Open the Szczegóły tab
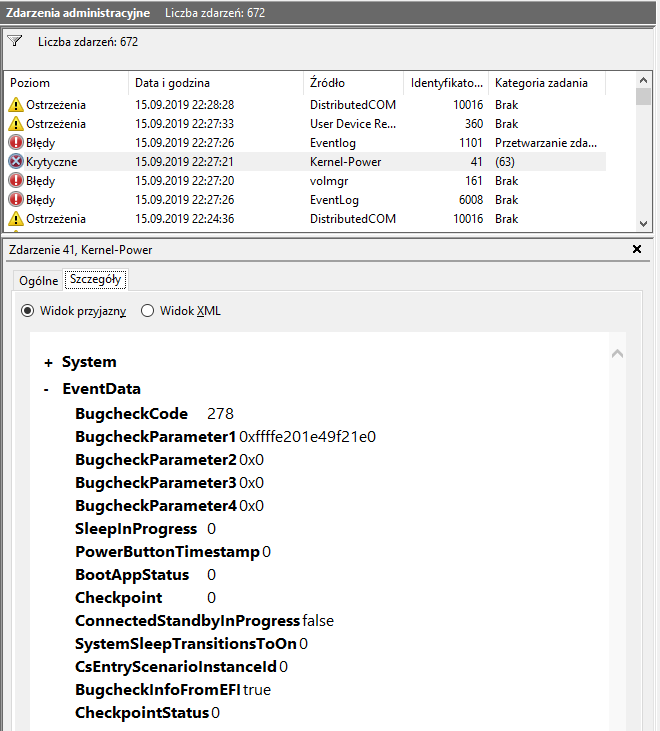The height and width of the screenshot is (731, 660). (95, 279)
